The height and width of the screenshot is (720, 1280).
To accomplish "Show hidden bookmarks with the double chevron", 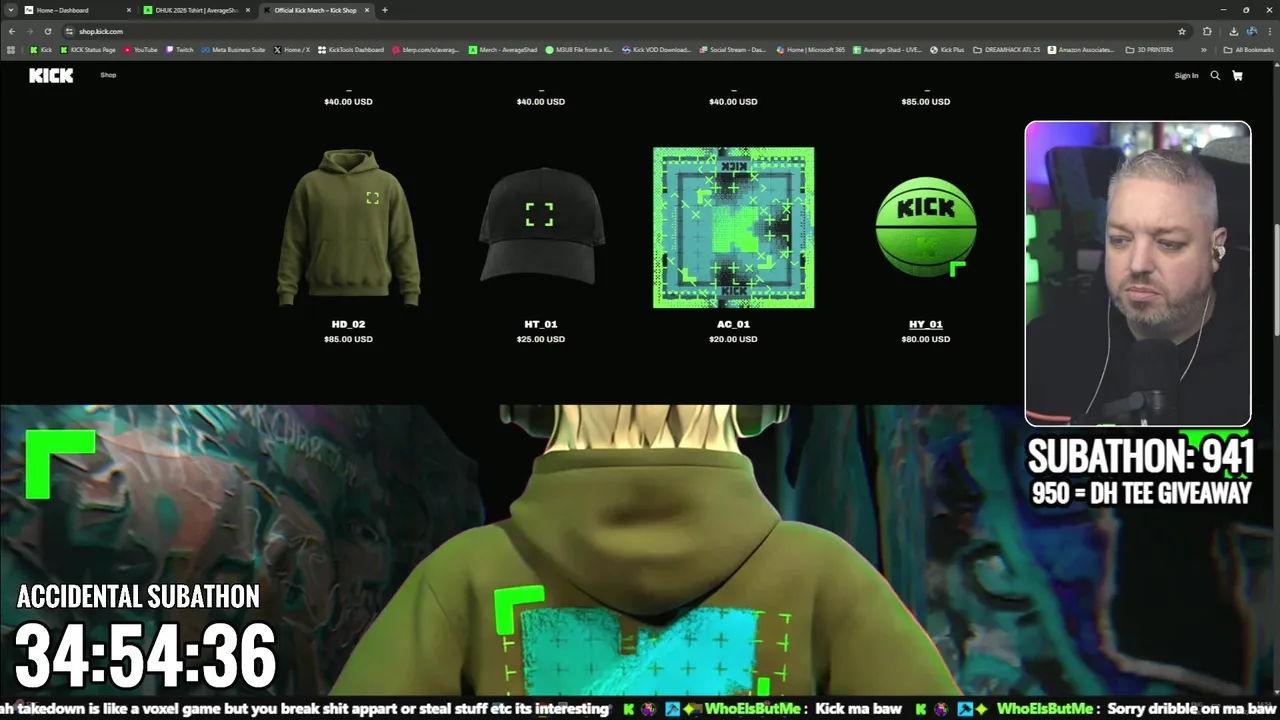I will [1204, 49].
